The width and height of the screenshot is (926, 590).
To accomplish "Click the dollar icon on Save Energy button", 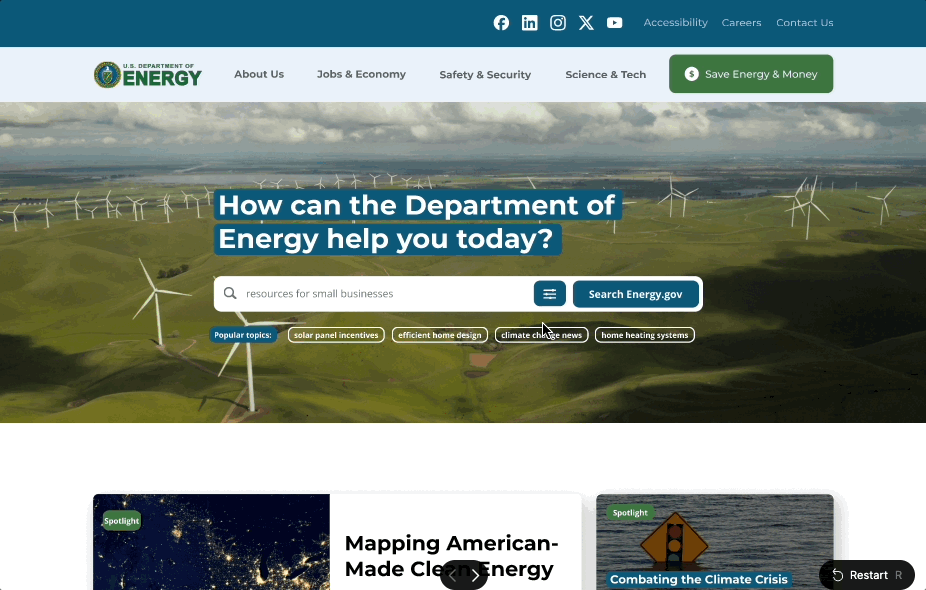I will pyautogui.click(x=692, y=74).
